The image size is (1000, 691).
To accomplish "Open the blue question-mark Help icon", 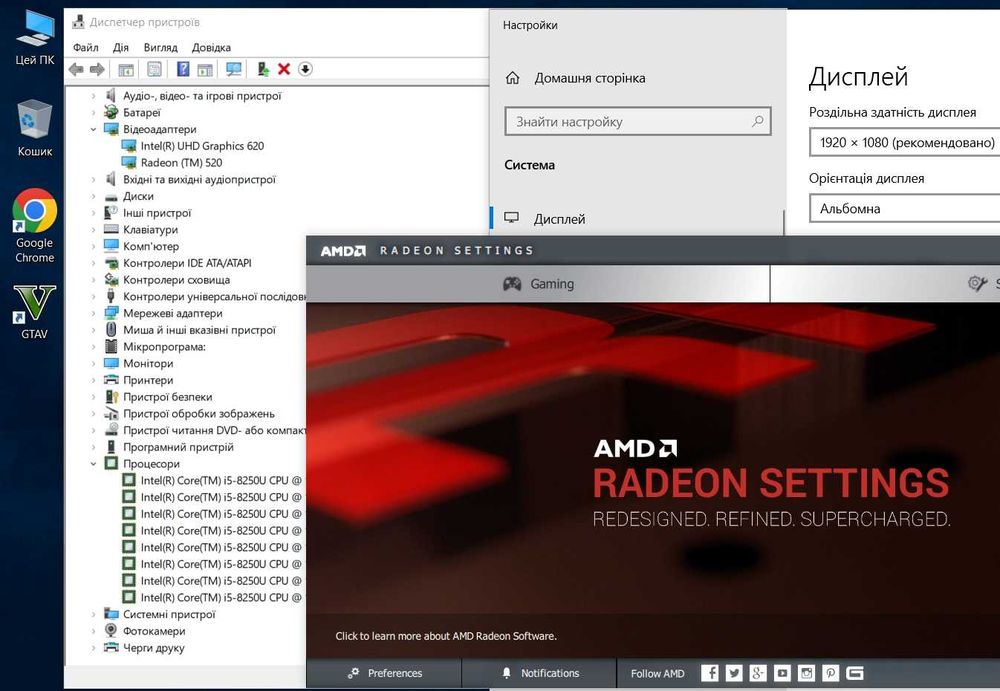I will [183, 69].
